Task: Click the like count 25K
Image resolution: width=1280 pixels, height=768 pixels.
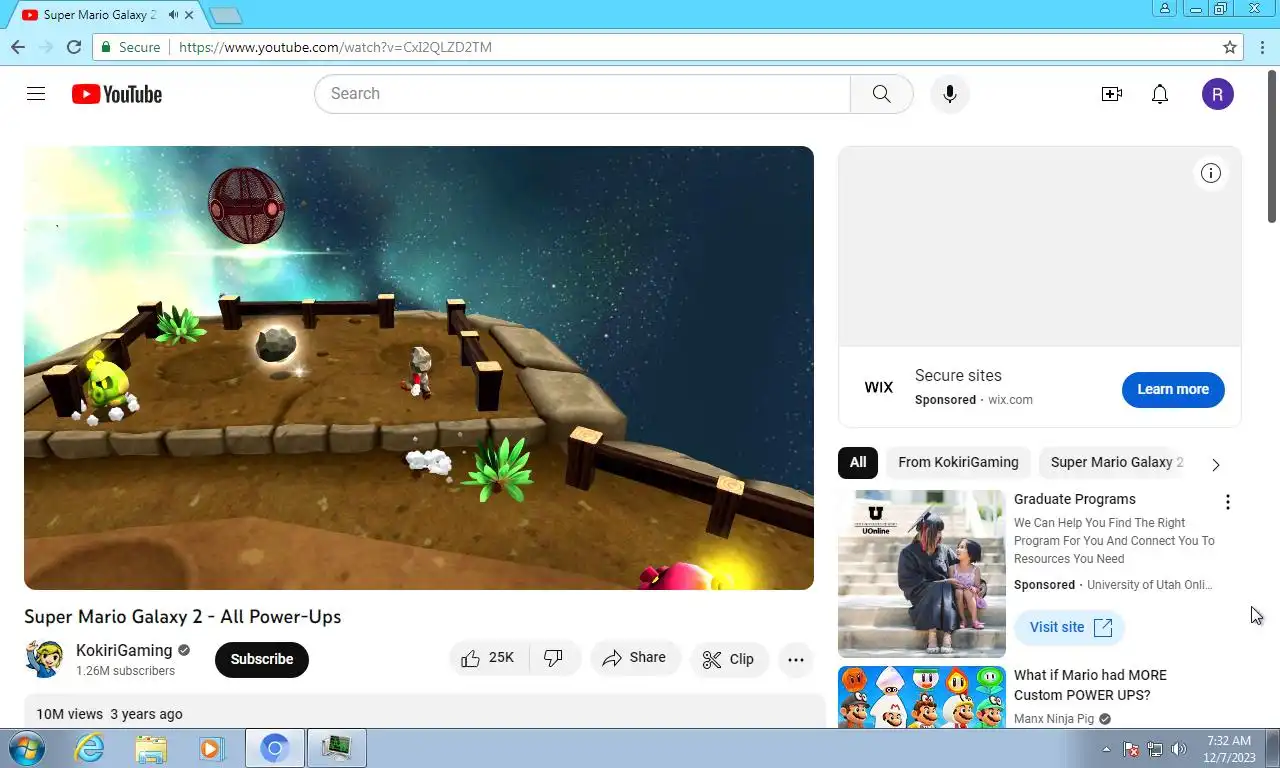Action: (501, 658)
